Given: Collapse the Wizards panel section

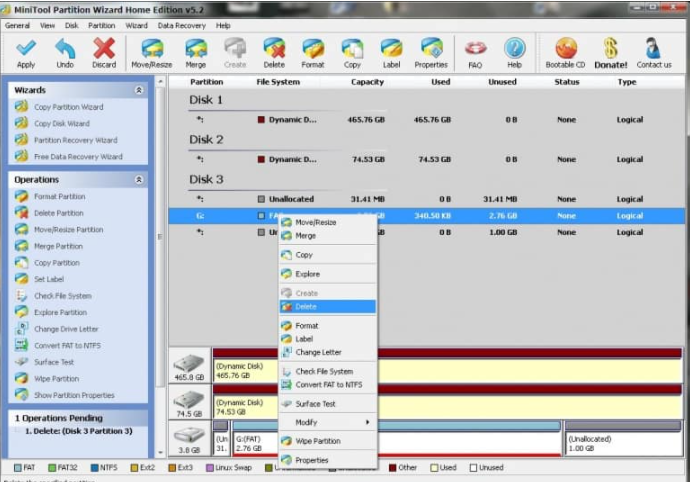Looking at the screenshot, I should tap(139, 90).
